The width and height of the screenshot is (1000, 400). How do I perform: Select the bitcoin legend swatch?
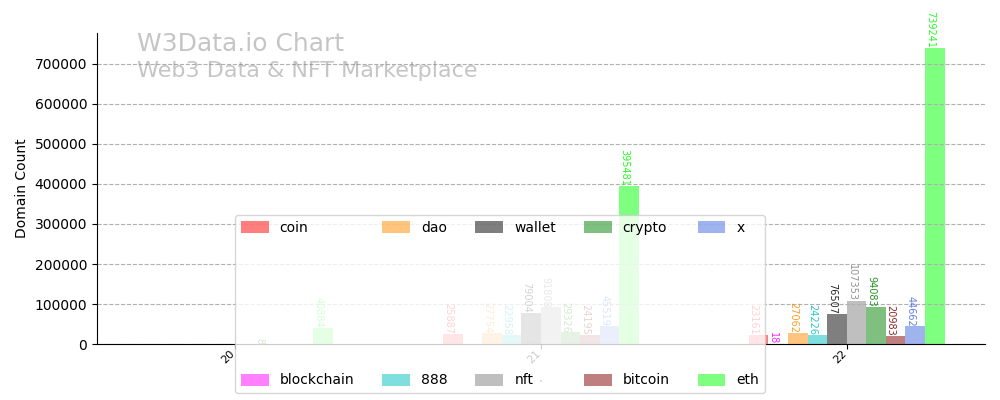click(598, 380)
